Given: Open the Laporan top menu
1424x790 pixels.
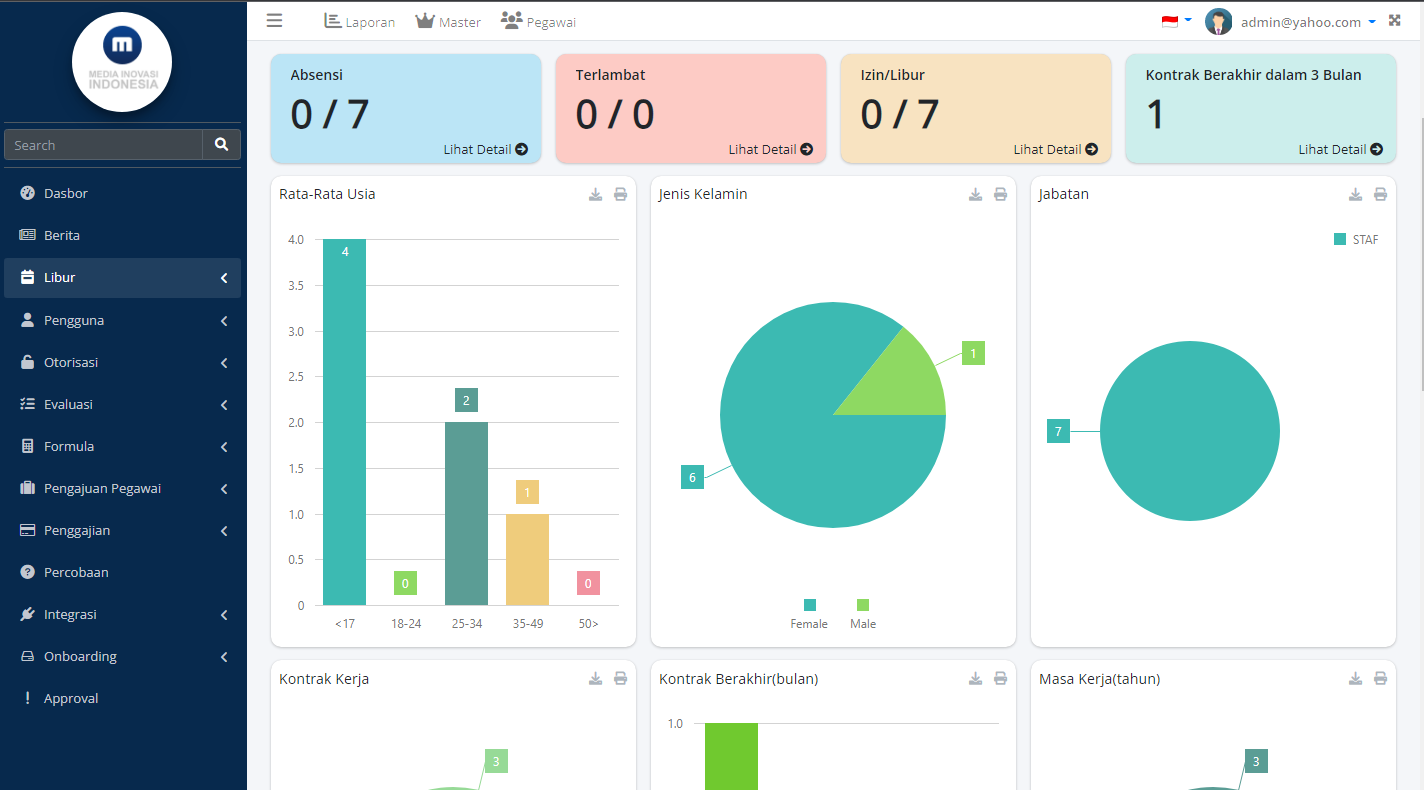Looking at the screenshot, I should click(359, 22).
